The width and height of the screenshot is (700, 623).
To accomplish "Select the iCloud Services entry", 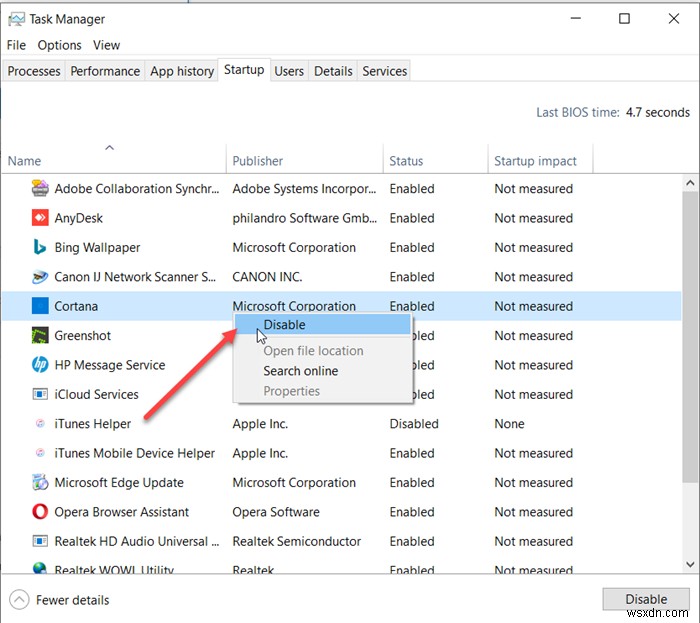I will pyautogui.click(x=96, y=395).
